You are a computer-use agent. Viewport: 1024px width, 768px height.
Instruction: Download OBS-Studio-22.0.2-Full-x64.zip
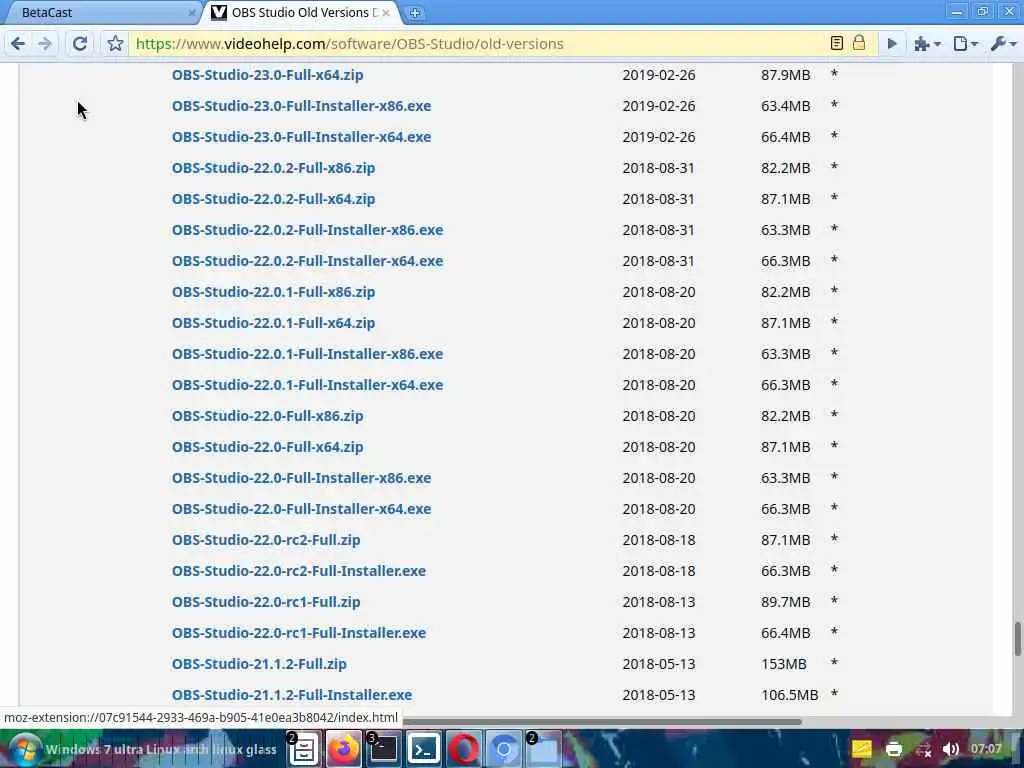[x=273, y=199]
